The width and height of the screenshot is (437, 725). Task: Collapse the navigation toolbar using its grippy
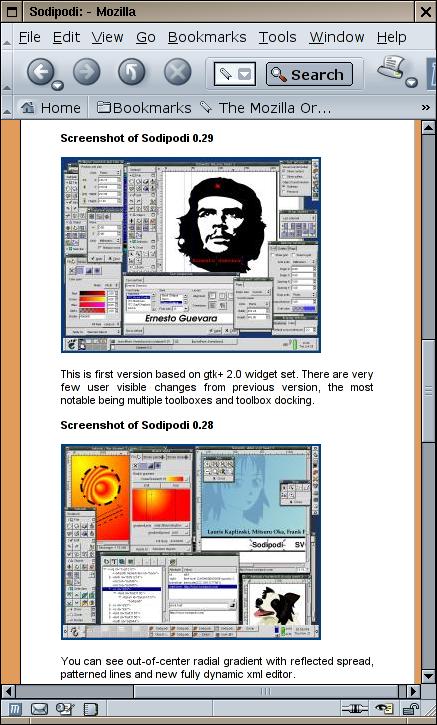[7, 73]
